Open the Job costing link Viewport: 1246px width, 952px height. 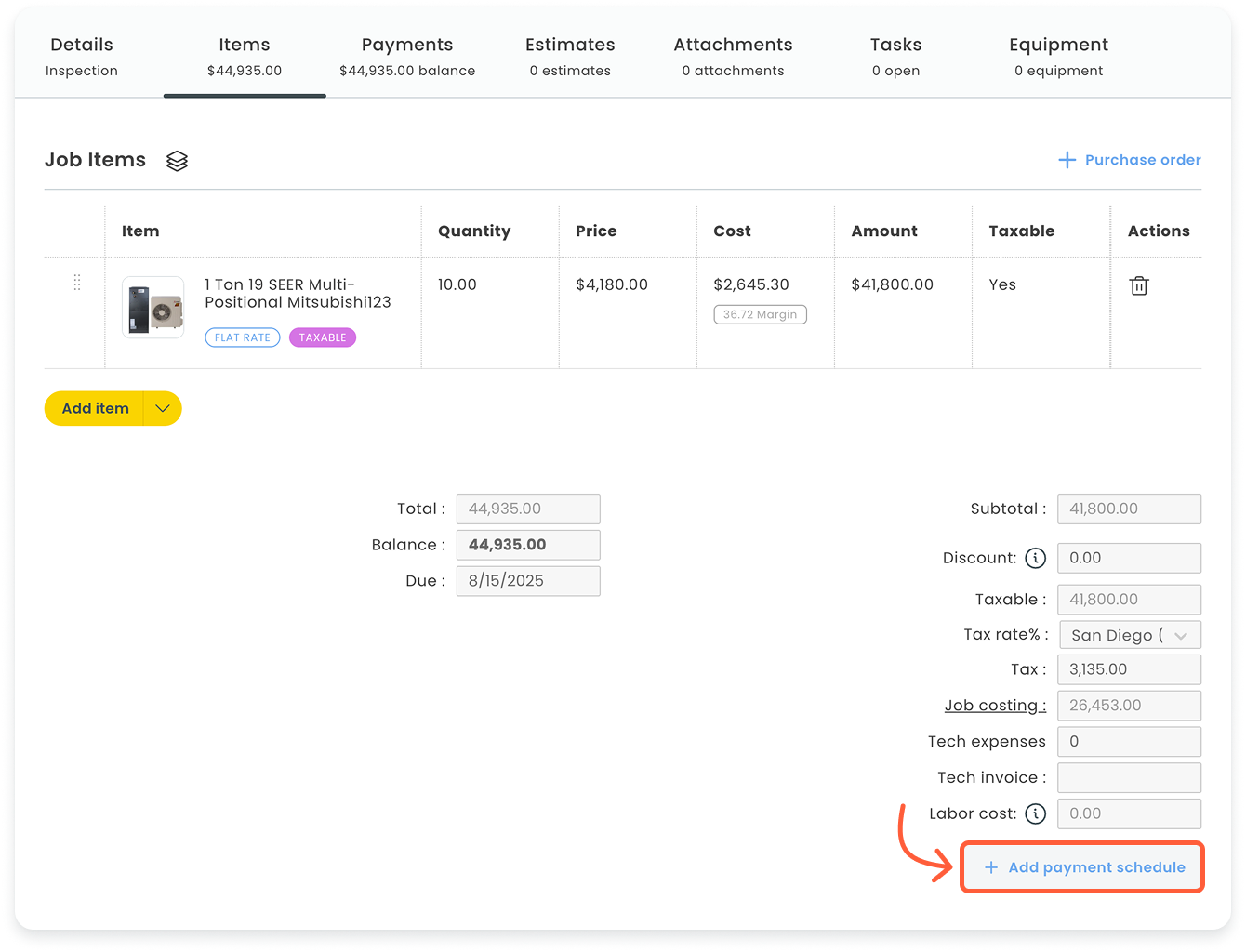pyautogui.click(x=994, y=705)
